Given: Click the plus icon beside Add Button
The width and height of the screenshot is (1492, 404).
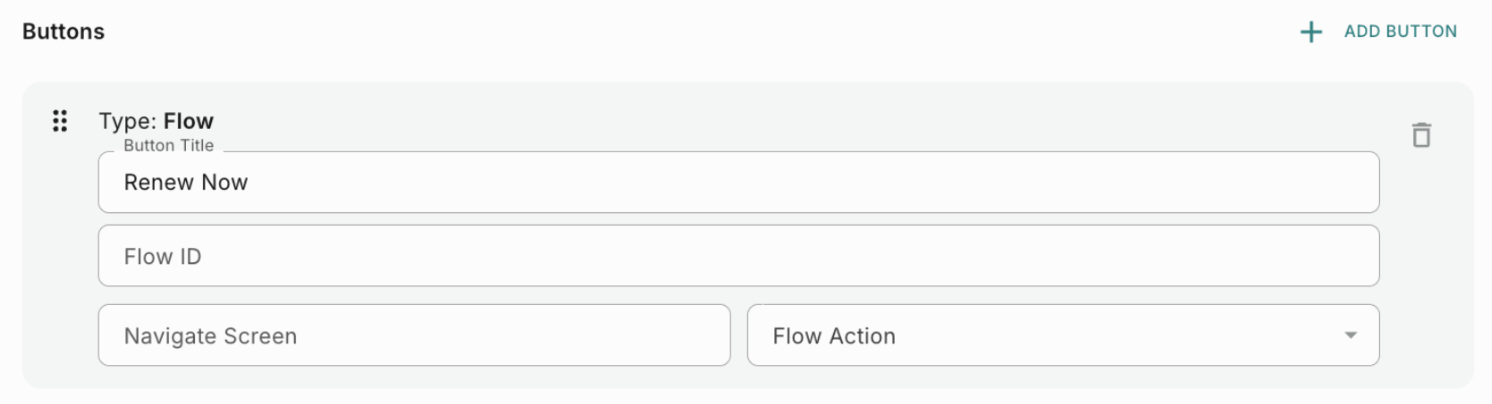Looking at the screenshot, I should click(x=1310, y=32).
